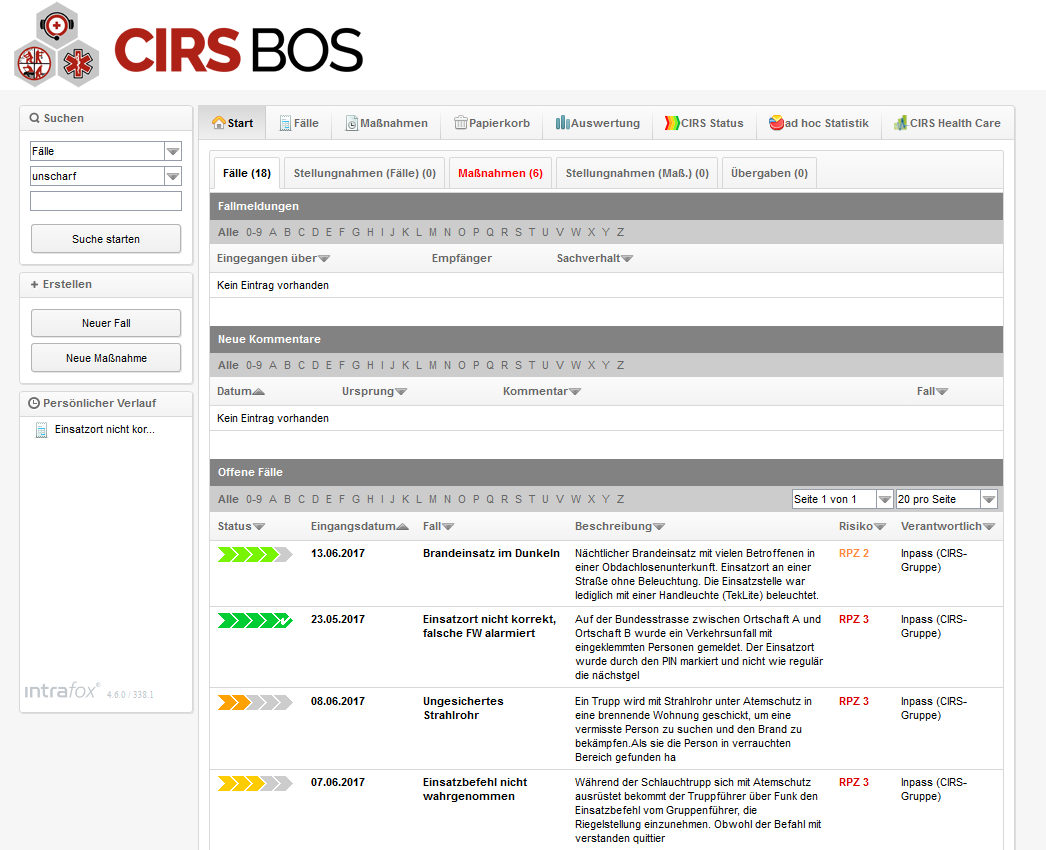The width and height of the screenshot is (1046, 850).
Task: Sort Offene Fälle by Status
Action: tap(241, 526)
